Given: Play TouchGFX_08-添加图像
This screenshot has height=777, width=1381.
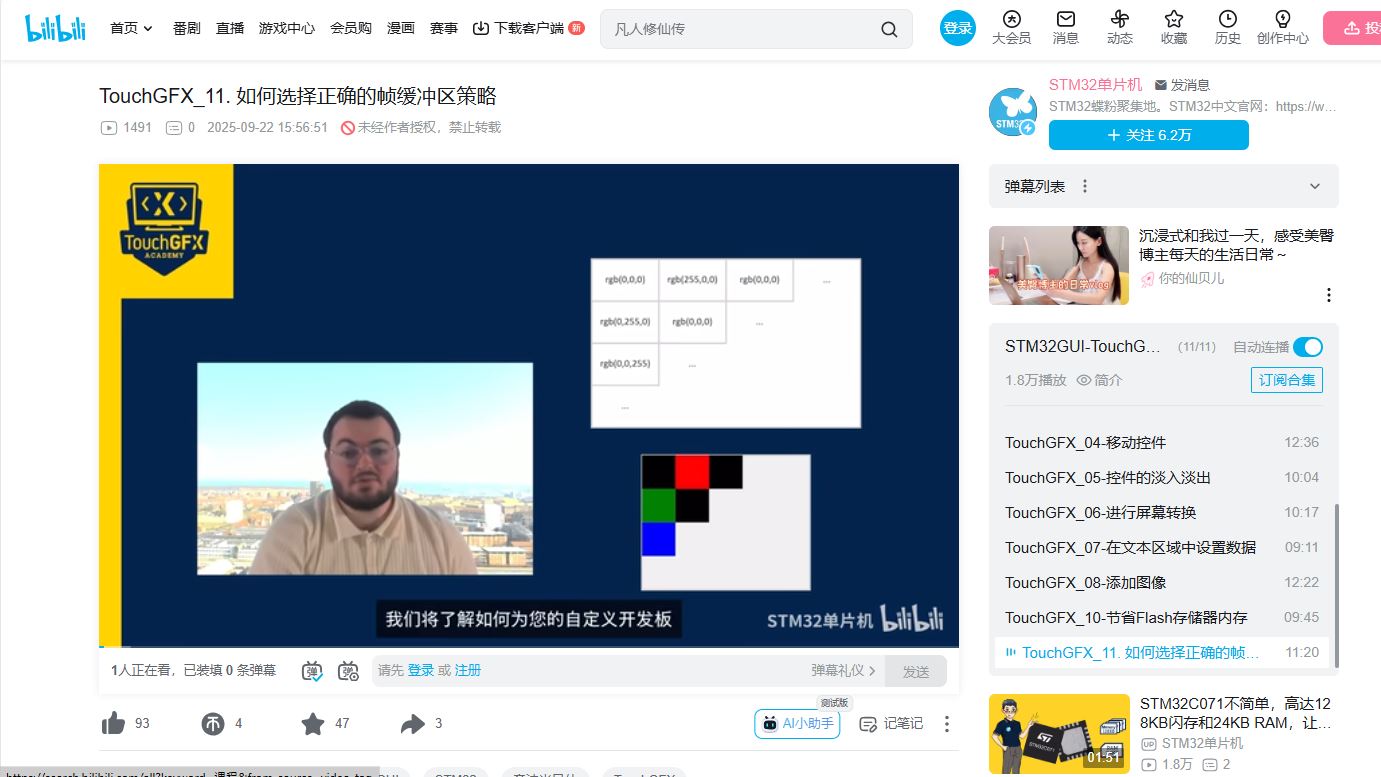Looking at the screenshot, I should [1162, 582].
